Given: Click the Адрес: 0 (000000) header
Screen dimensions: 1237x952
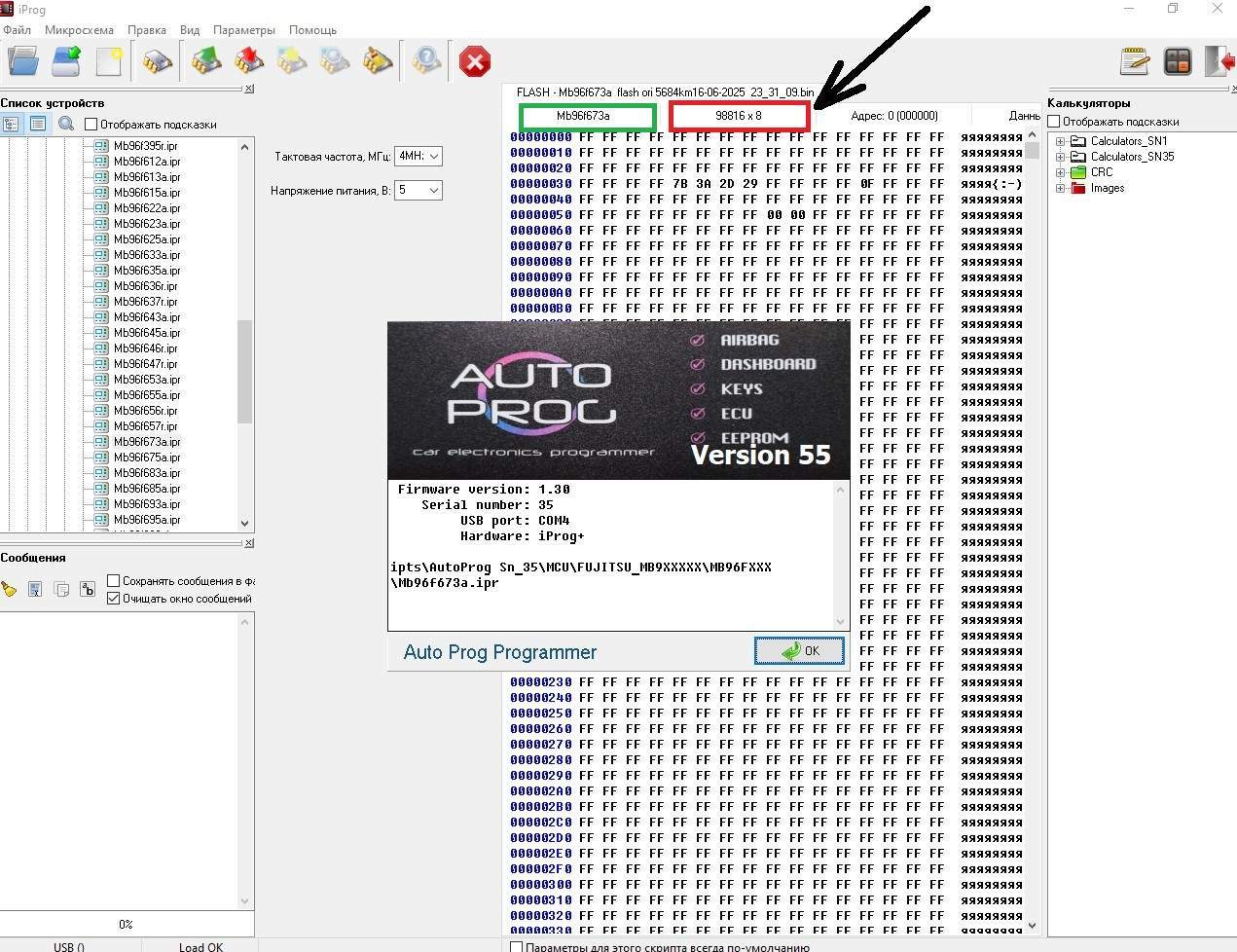Looking at the screenshot, I should pyautogui.click(x=894, y=116).
